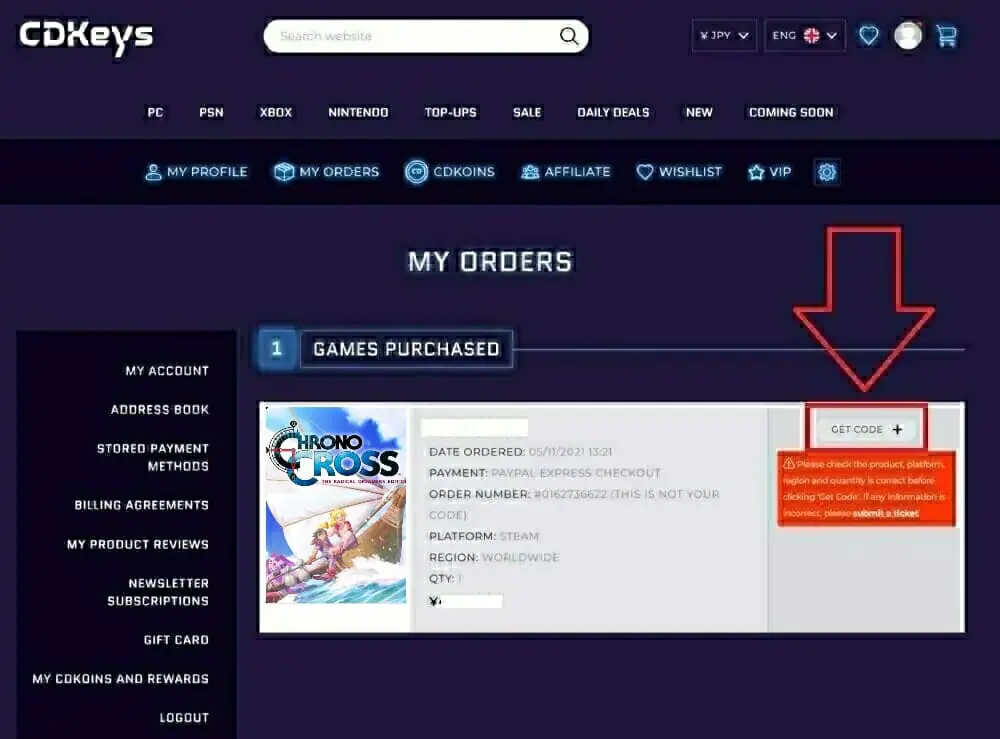Screen dimensions: 1000x739
Task: Expand the ENG language dropdown
Action: (805, 36)
